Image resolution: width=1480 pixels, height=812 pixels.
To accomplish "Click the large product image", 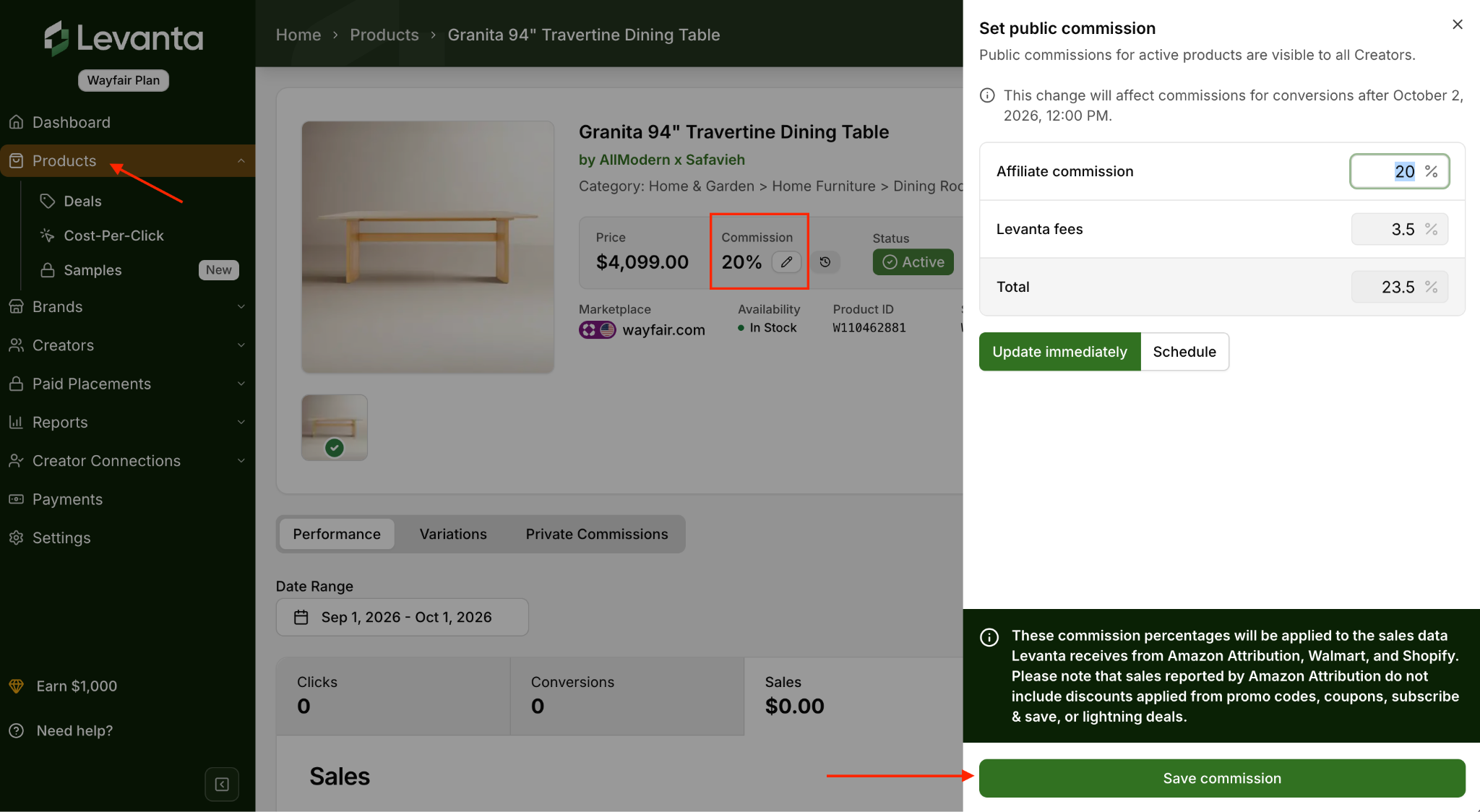I will [428, 247].
